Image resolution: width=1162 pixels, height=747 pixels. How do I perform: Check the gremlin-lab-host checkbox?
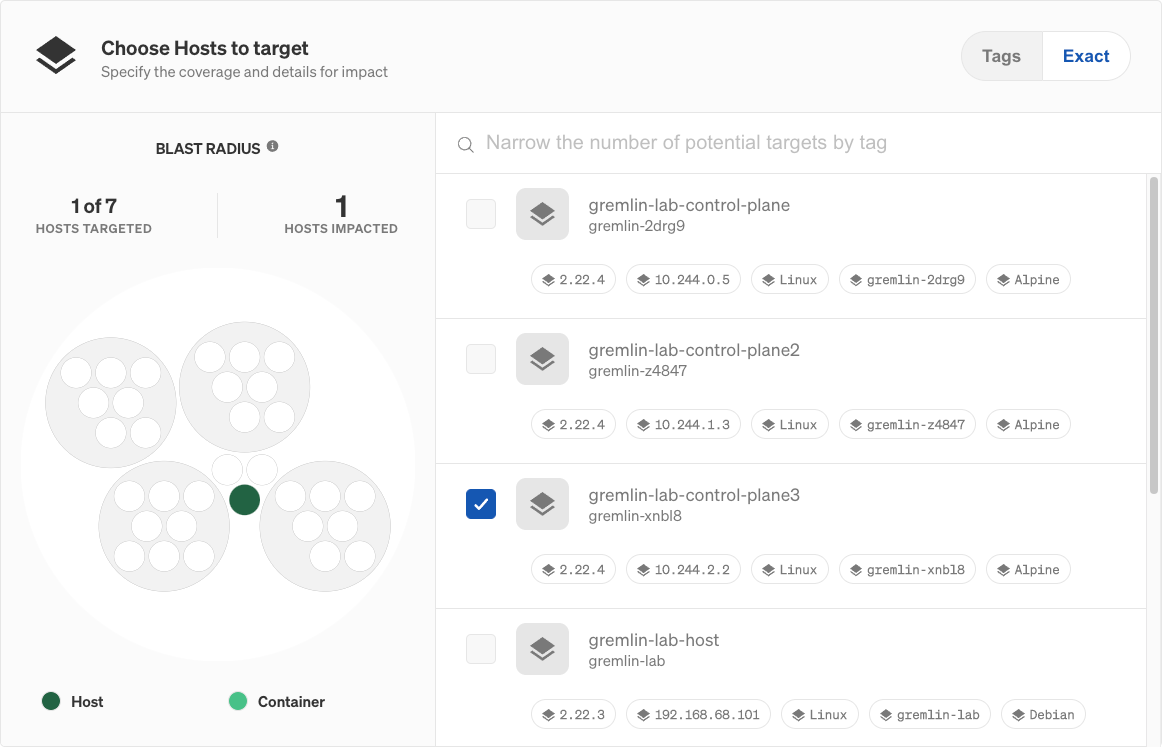point(481,649)
